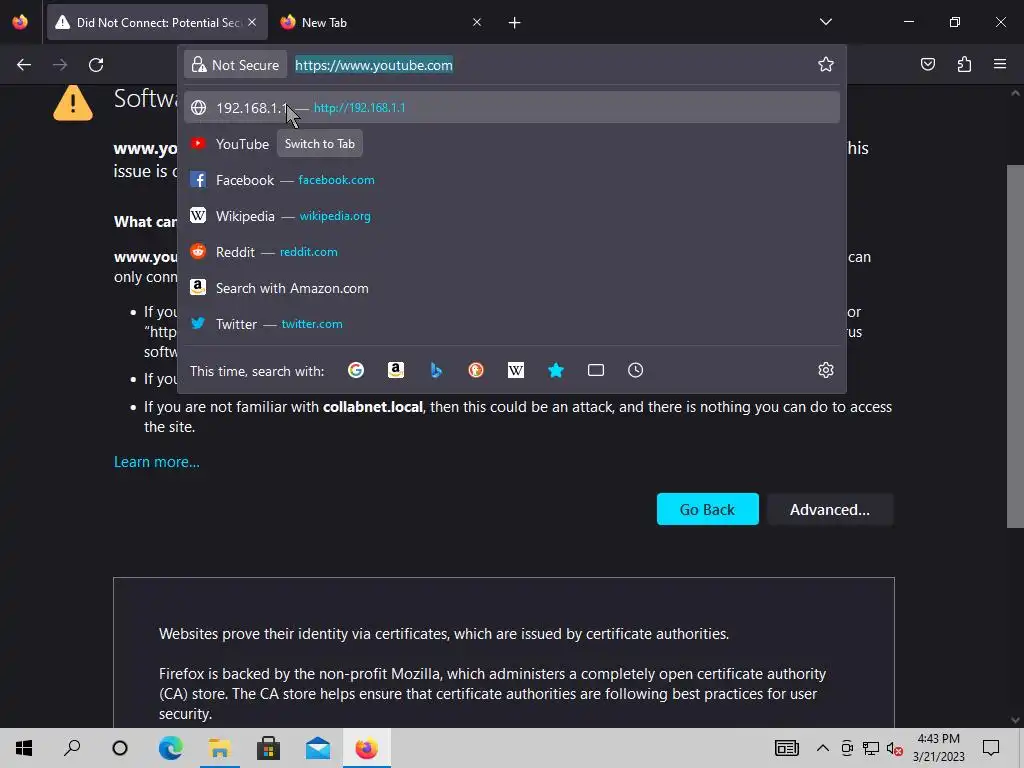Click the forward navigation arrow
Image resolution: width=1024 pixels, height=768 pixels.
(x=60, y=65)
